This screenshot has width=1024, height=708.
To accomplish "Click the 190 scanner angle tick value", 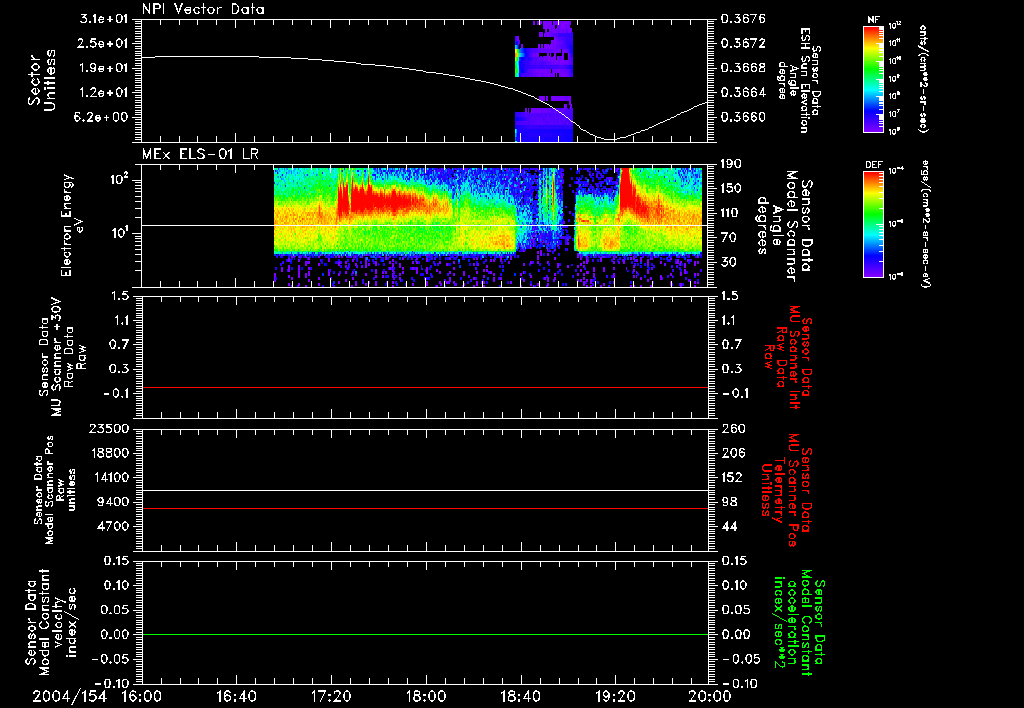I will click(x=731, y=164).
